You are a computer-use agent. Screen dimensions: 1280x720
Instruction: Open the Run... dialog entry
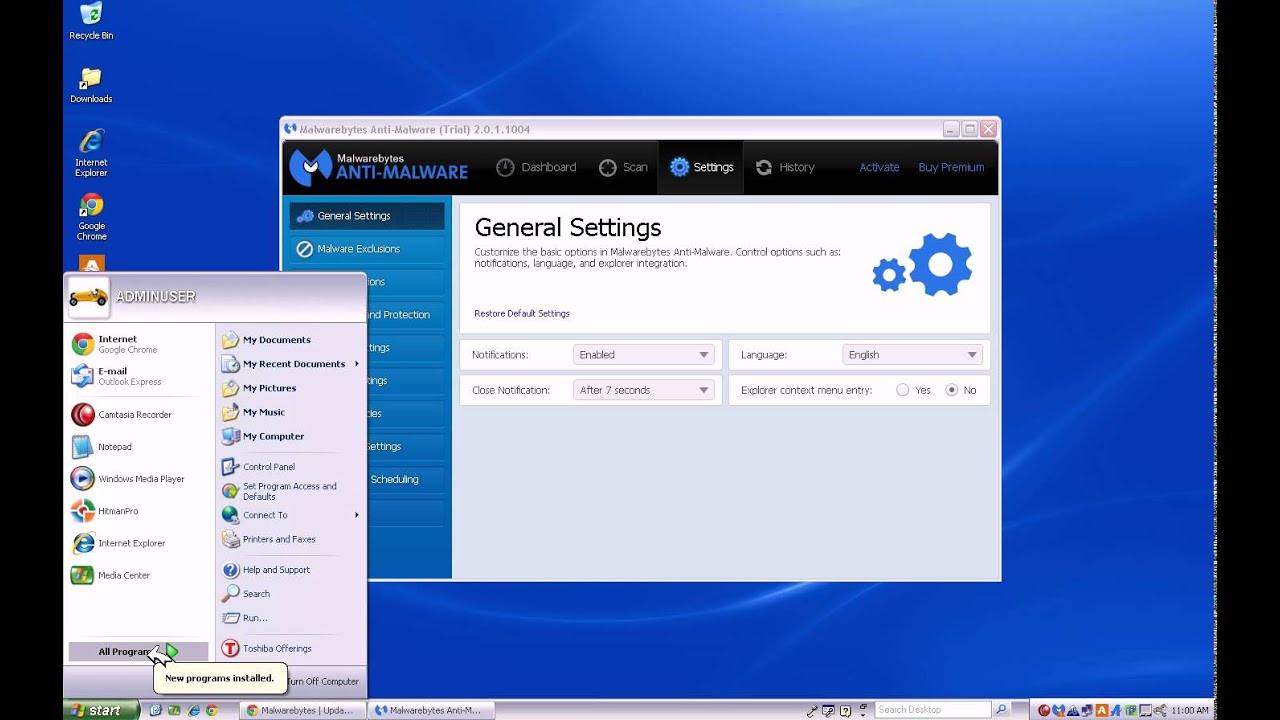point(290,617)
